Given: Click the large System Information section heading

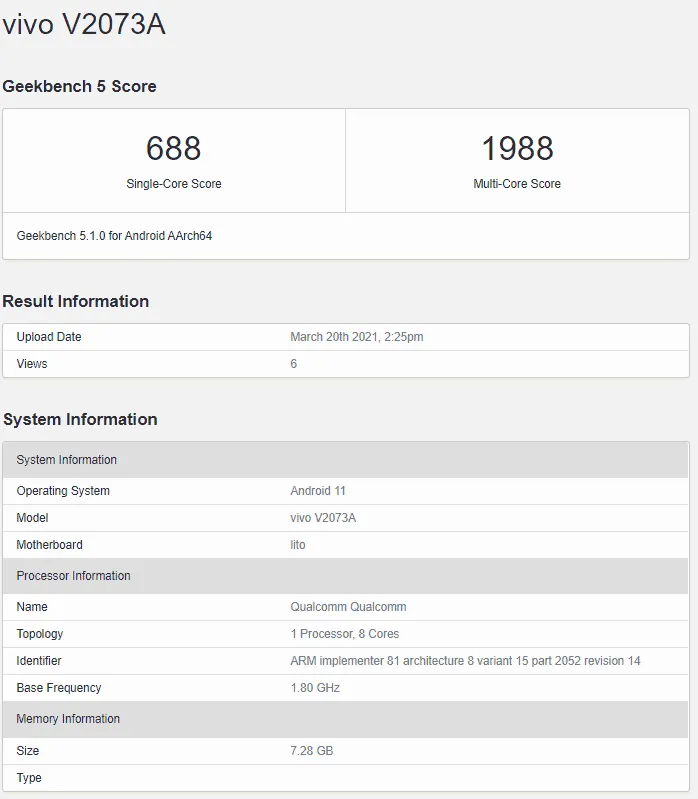Looking at the screenshot, I should [80, 419].
